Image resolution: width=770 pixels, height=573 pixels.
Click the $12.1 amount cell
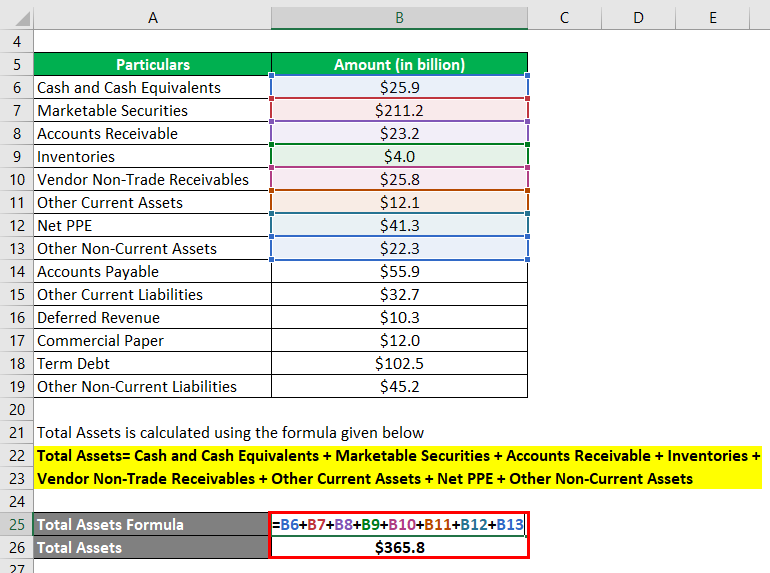click(x=399, y=202)
